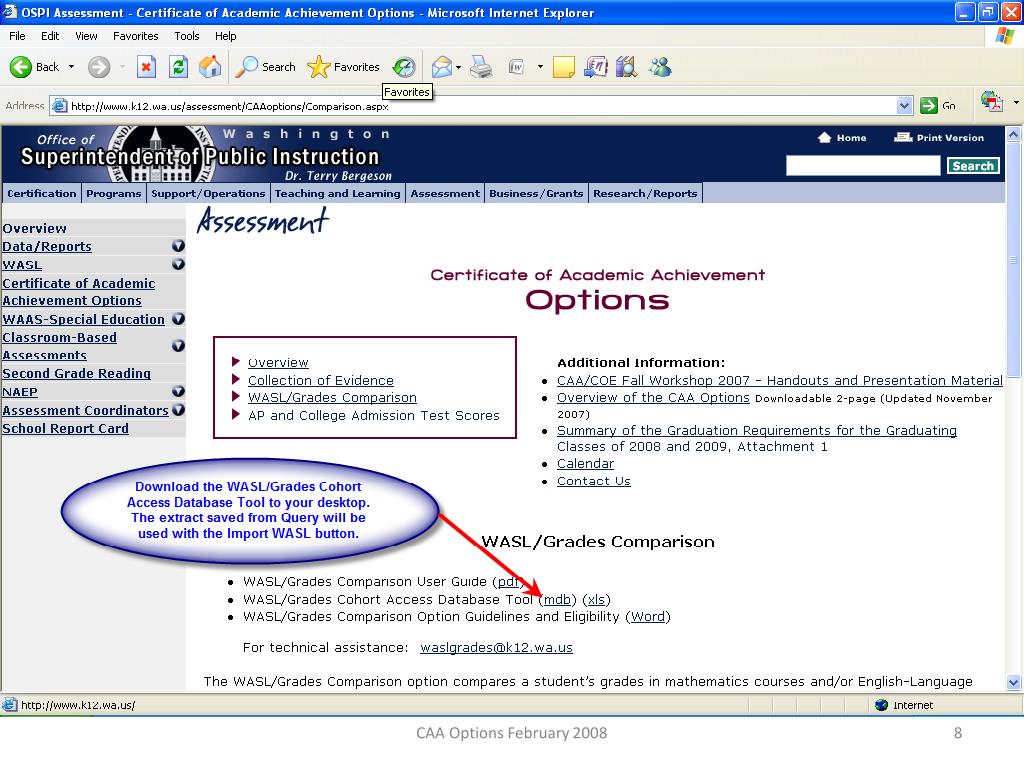Open the Contact Us link

click(x=594, y=481)
